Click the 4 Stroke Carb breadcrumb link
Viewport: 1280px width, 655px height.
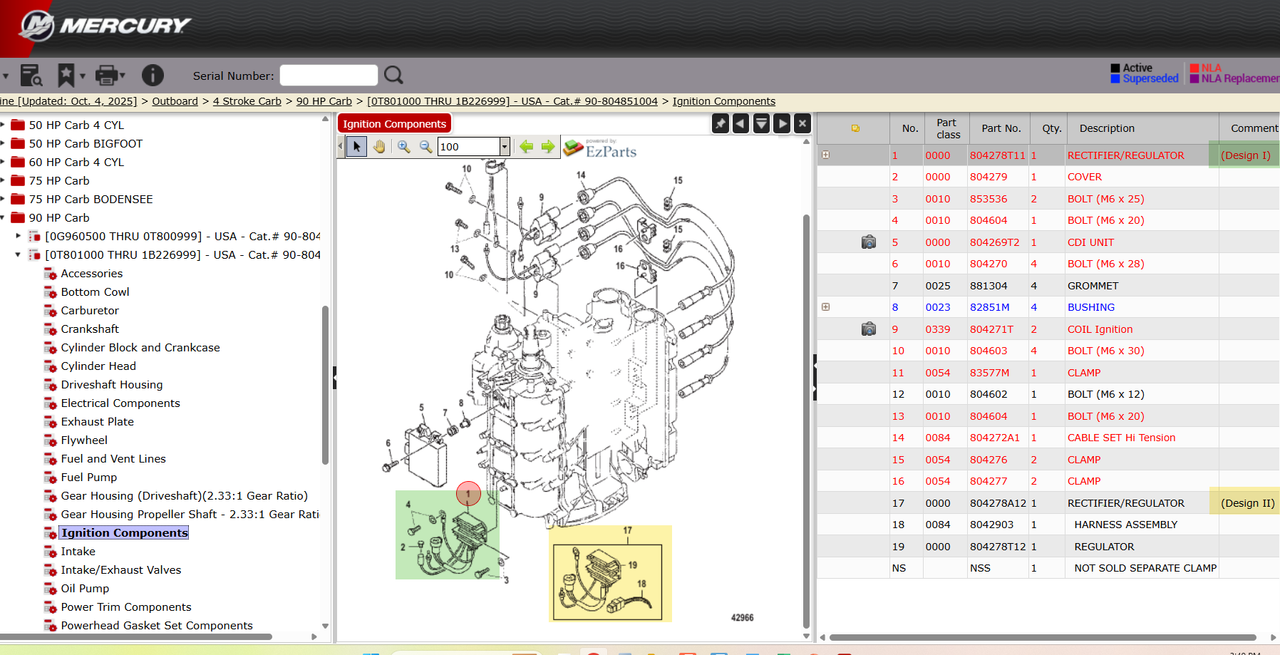click(x=247, y=101)
